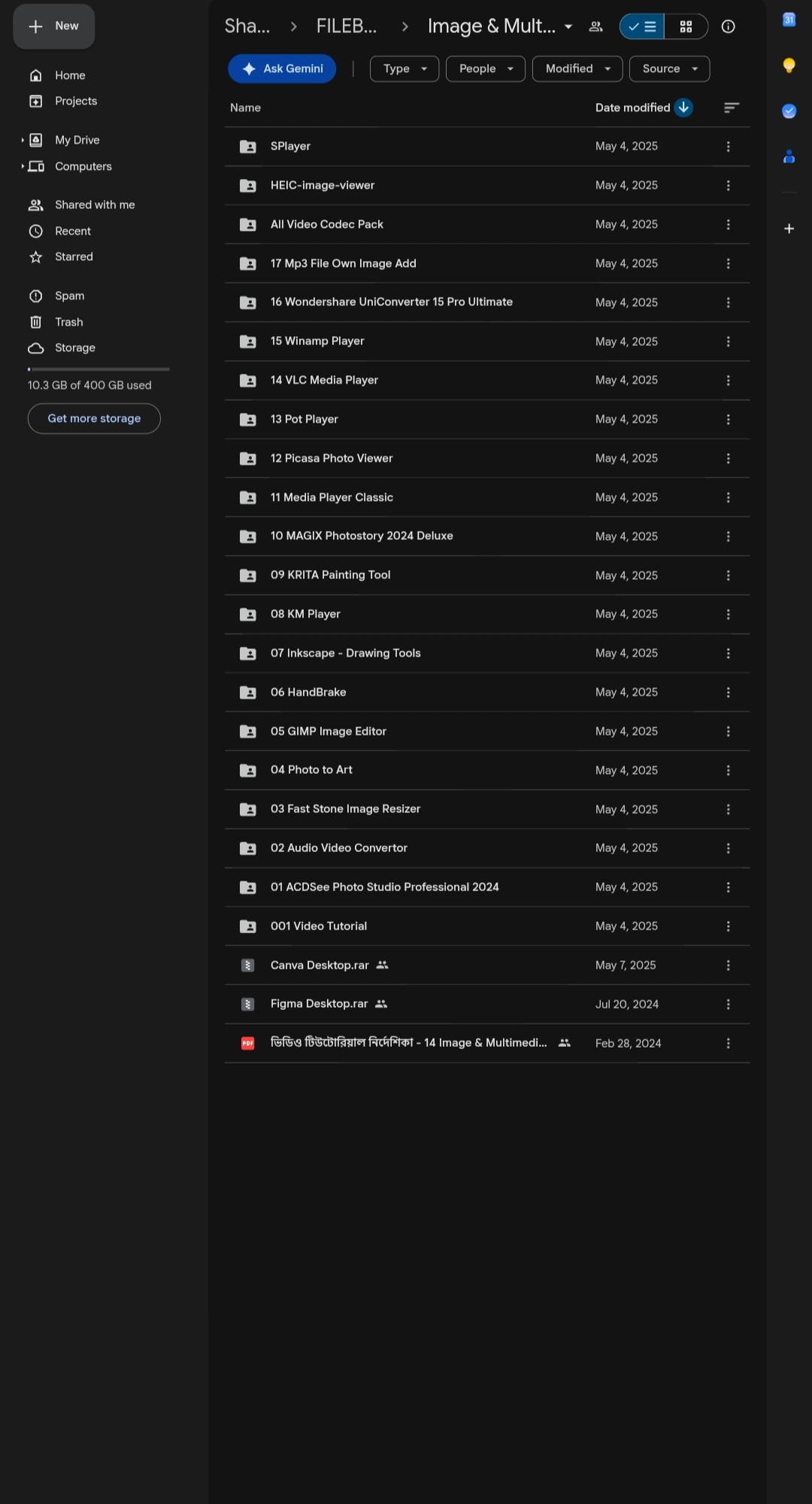This screenshot has width=812, height=1504.
Task: Select the 05 GIMP Image Editor folder row
Action: [x=487, y=731]
